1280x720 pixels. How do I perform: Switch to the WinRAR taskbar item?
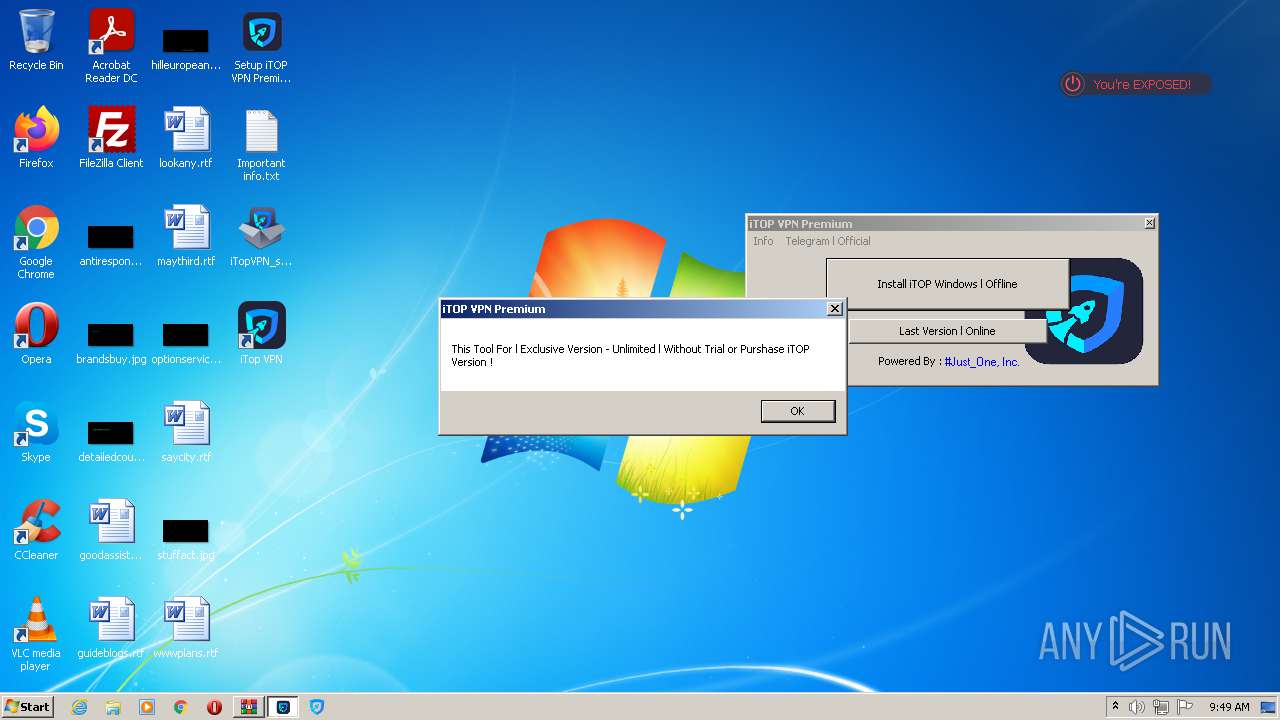click(249, 707)
